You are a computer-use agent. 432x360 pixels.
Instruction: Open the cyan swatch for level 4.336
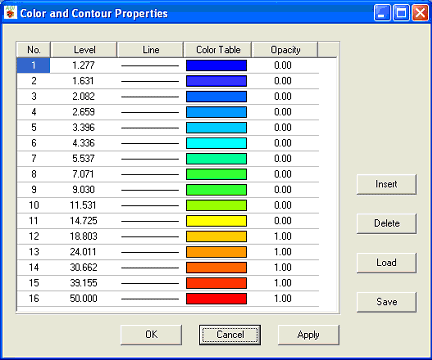(x=216, y=143)
